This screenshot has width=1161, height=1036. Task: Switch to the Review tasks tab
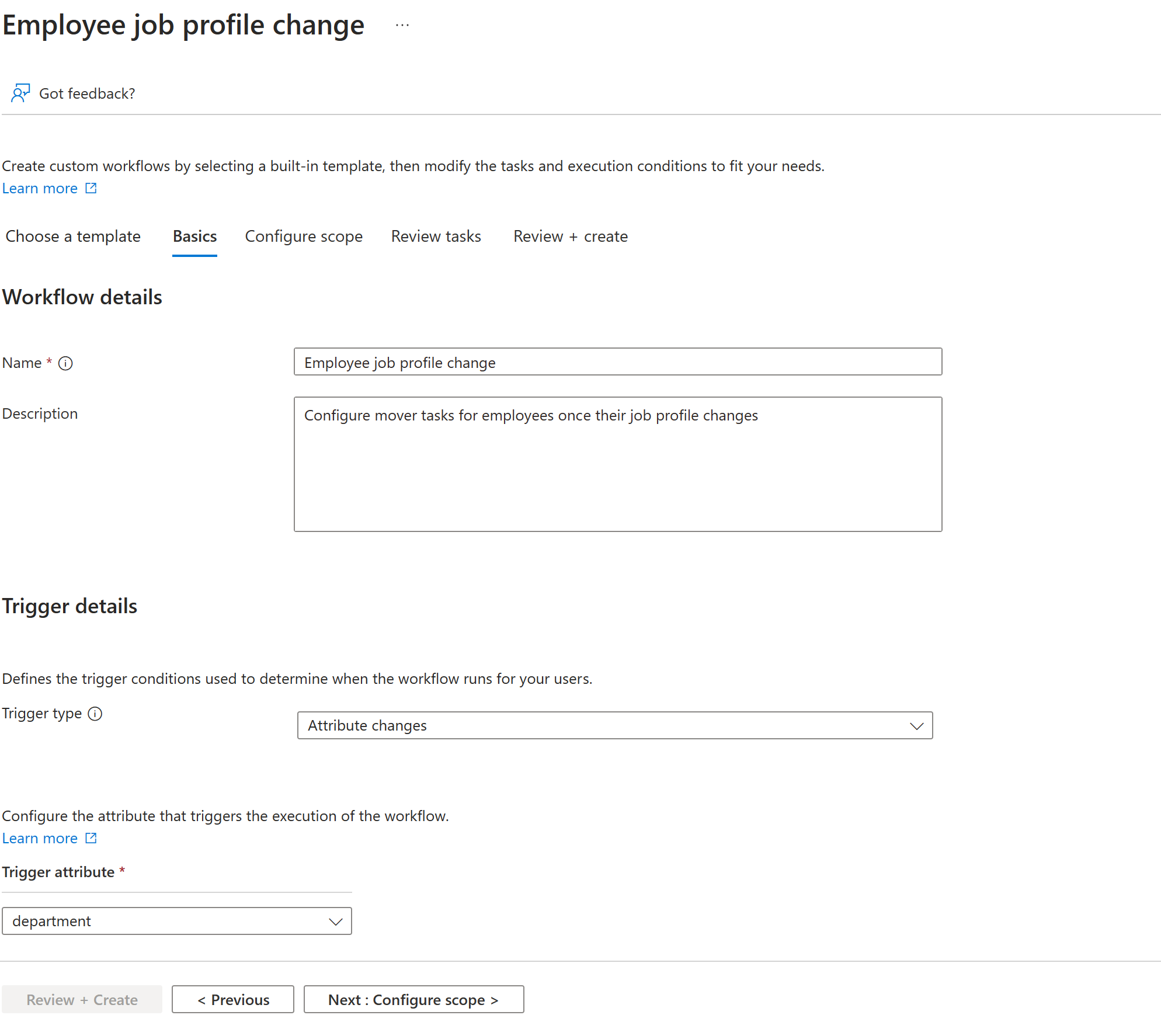click(x=436, y=237)
